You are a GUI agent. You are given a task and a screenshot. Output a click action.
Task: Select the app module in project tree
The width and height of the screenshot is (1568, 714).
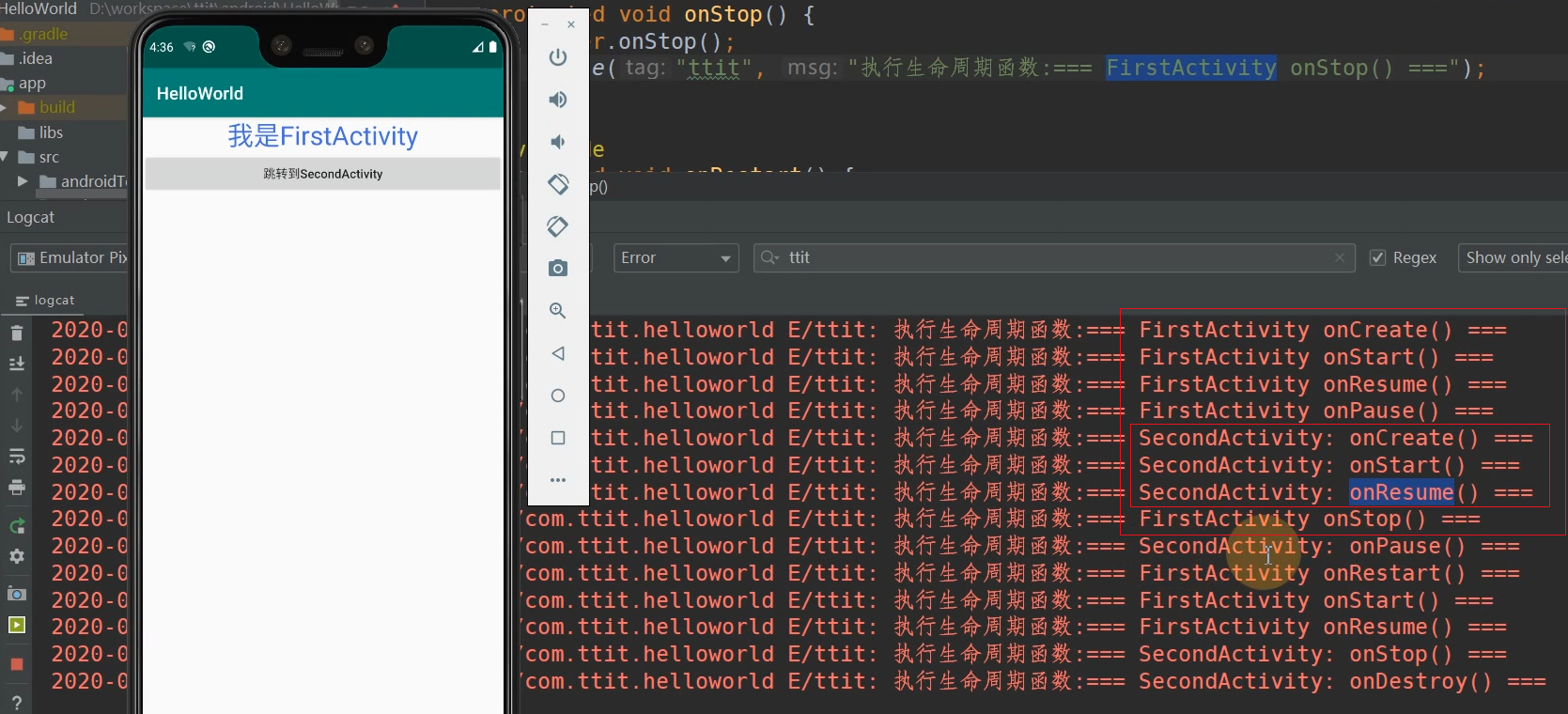[32, 83]
